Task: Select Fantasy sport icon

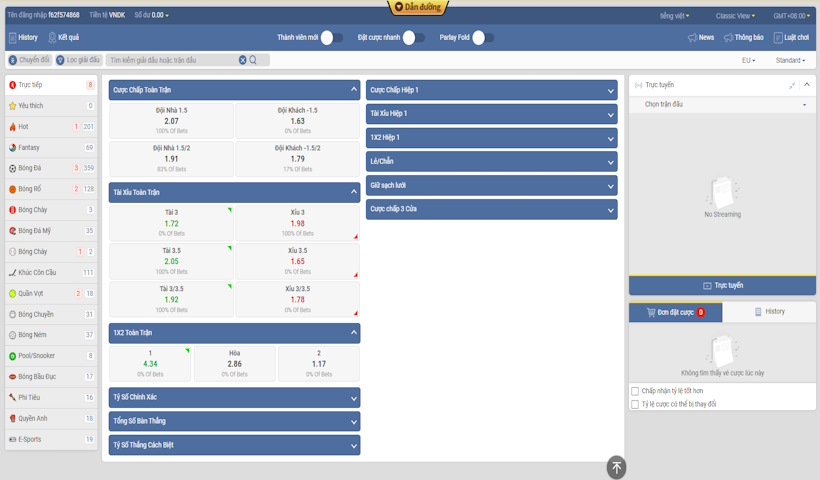Action: (x=13, y=147)
